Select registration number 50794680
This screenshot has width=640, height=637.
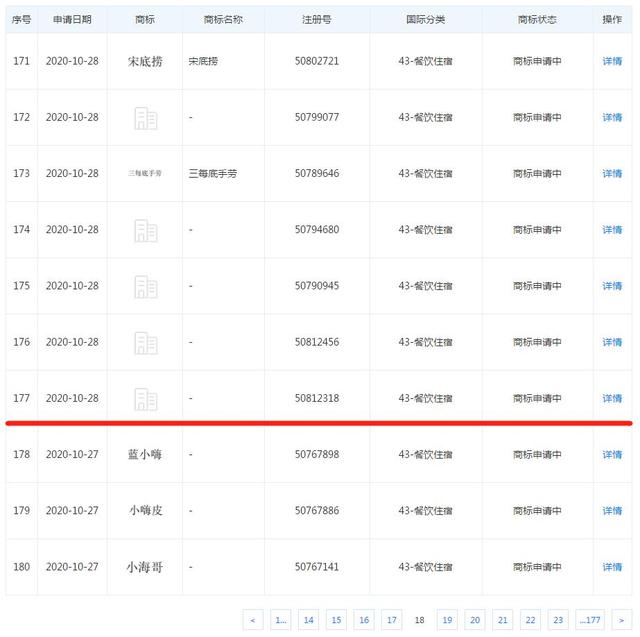[317, 230]
